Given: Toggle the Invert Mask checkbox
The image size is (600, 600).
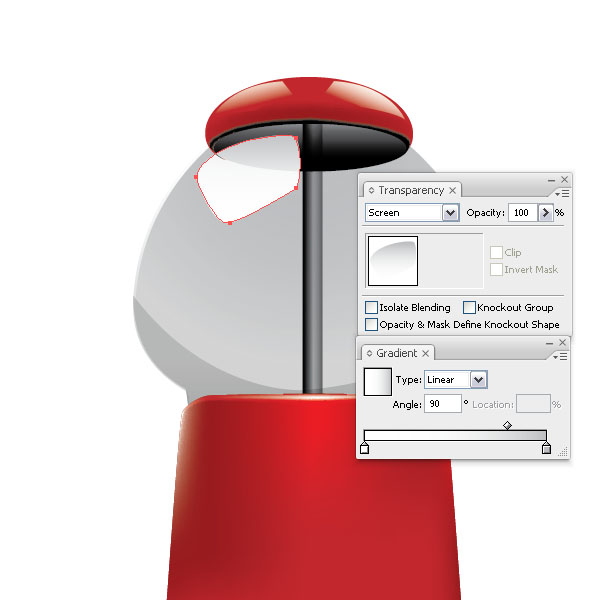Looking at the screenshot, I should (496, 269).
